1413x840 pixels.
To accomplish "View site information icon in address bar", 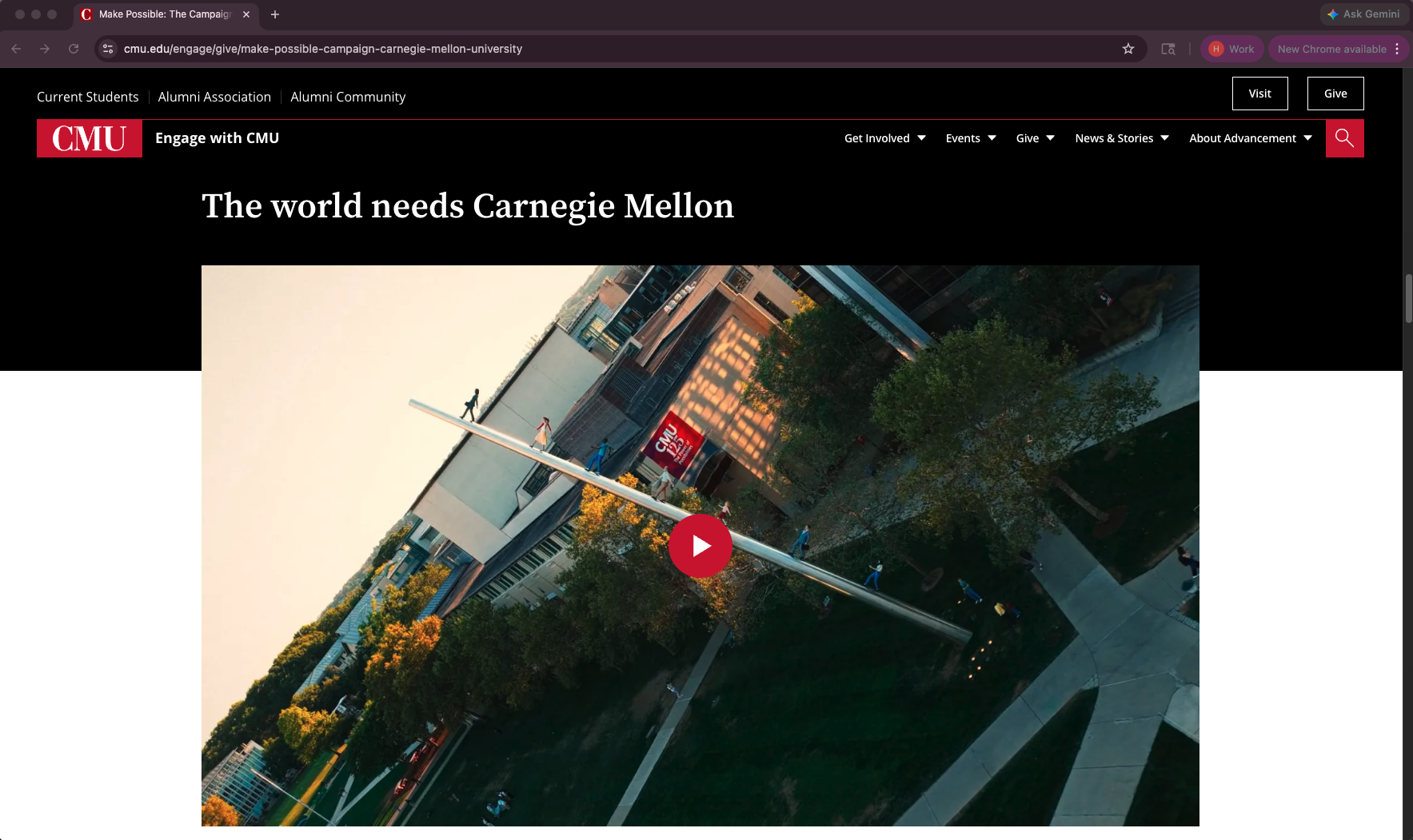I will [x=108, y=49].
